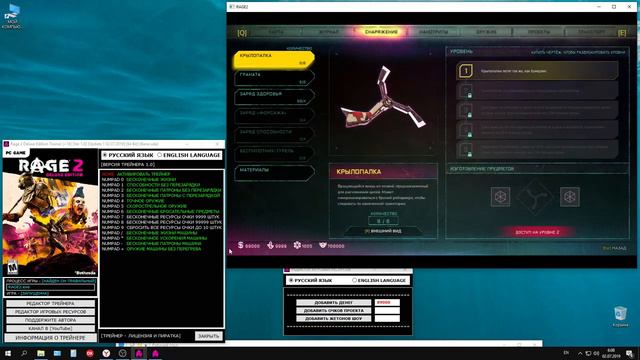Viewport: 640px width, 360px height.
Task: Open File Explorer from the taskbar
Action: click(x=41, y=353)
